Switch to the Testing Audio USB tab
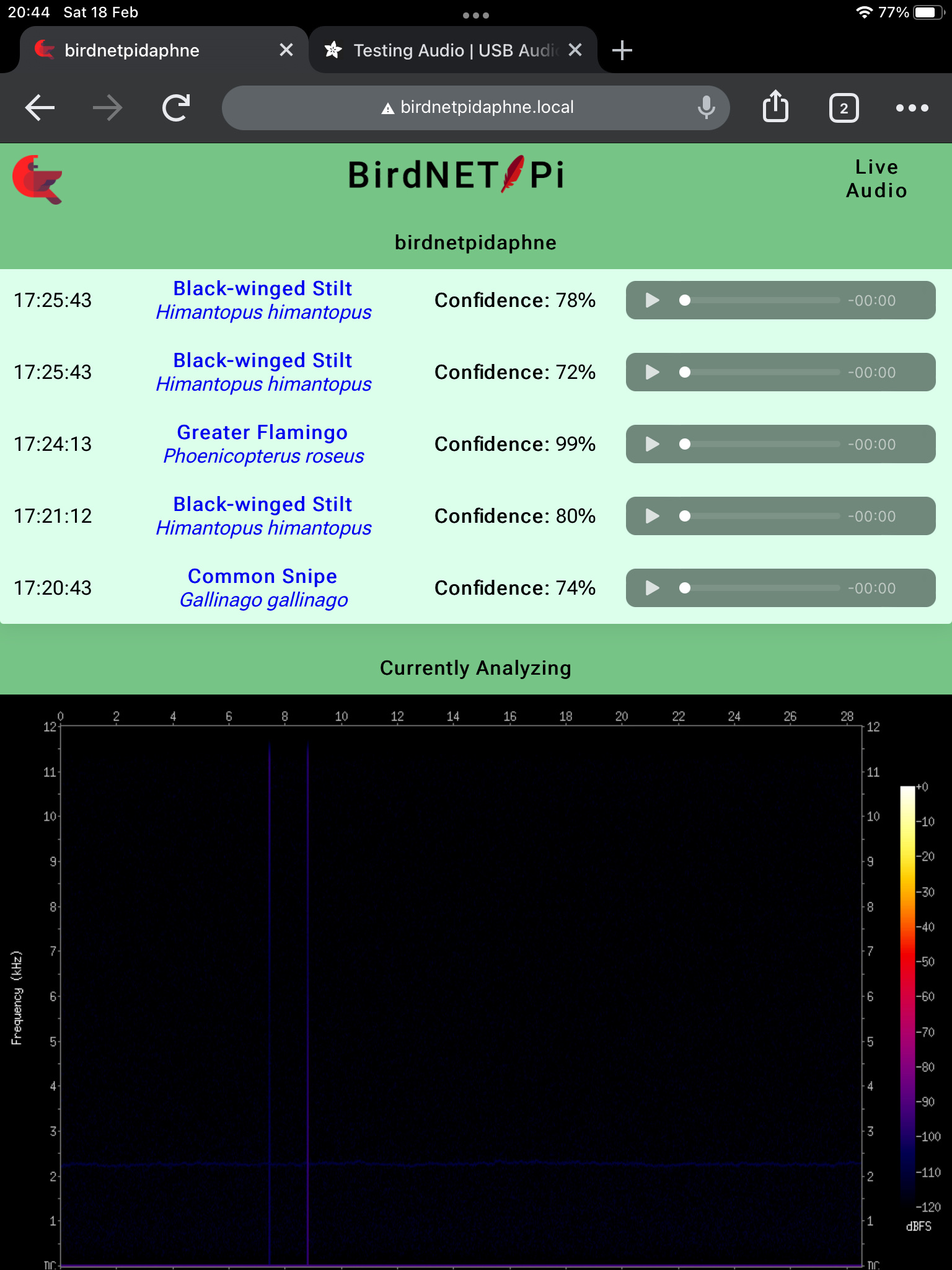 [454, 50]
